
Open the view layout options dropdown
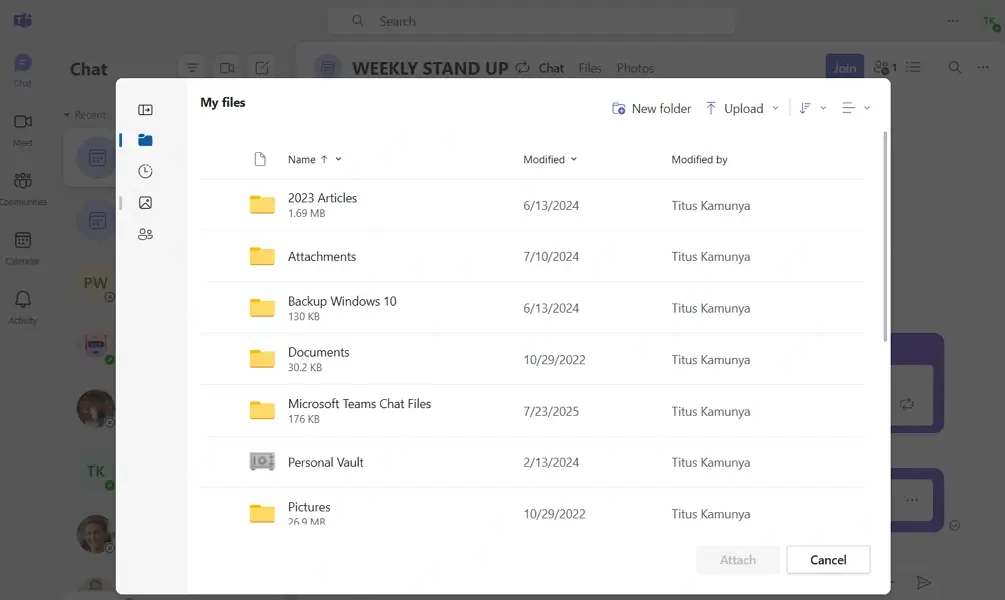click(x=855, y=108)
